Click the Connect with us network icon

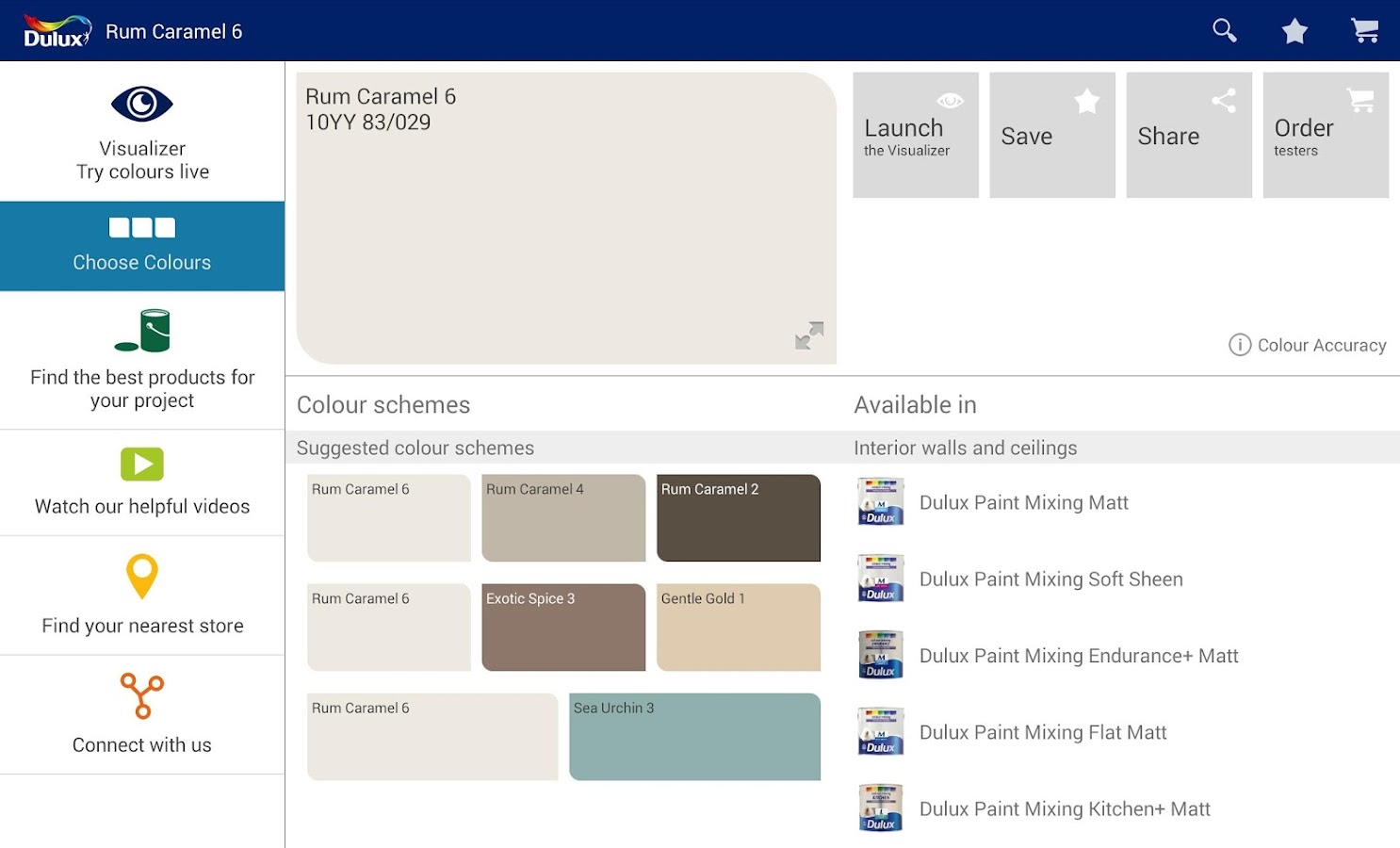[142, 696]
